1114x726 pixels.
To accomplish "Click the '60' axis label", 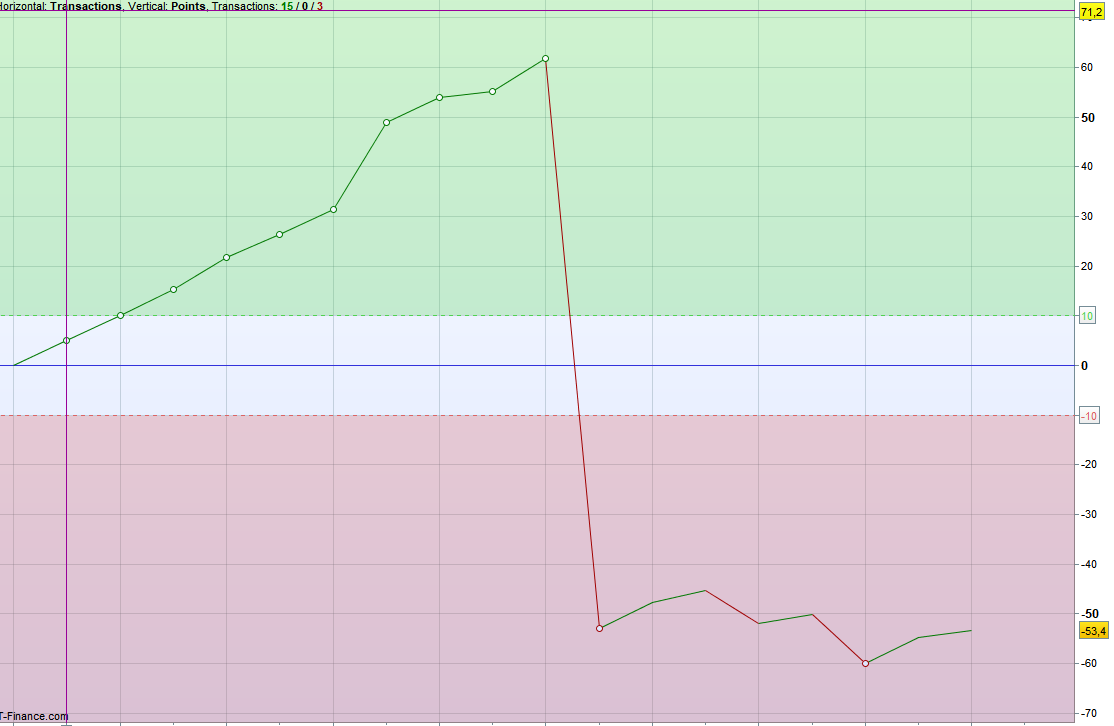I will click(x=1087, y=67).
